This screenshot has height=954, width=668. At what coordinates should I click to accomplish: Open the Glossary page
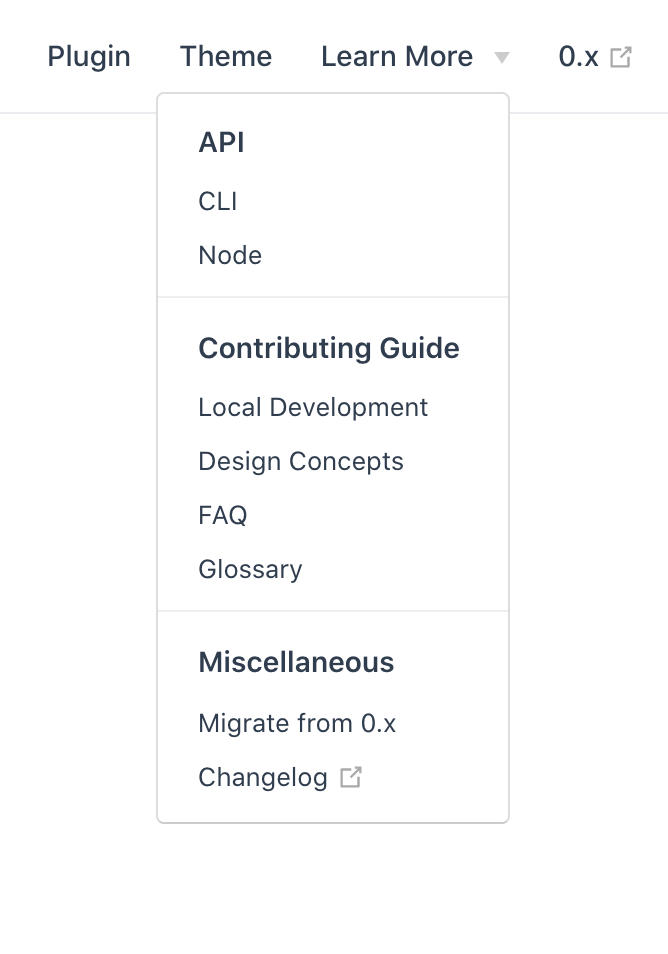pos(250,569)
